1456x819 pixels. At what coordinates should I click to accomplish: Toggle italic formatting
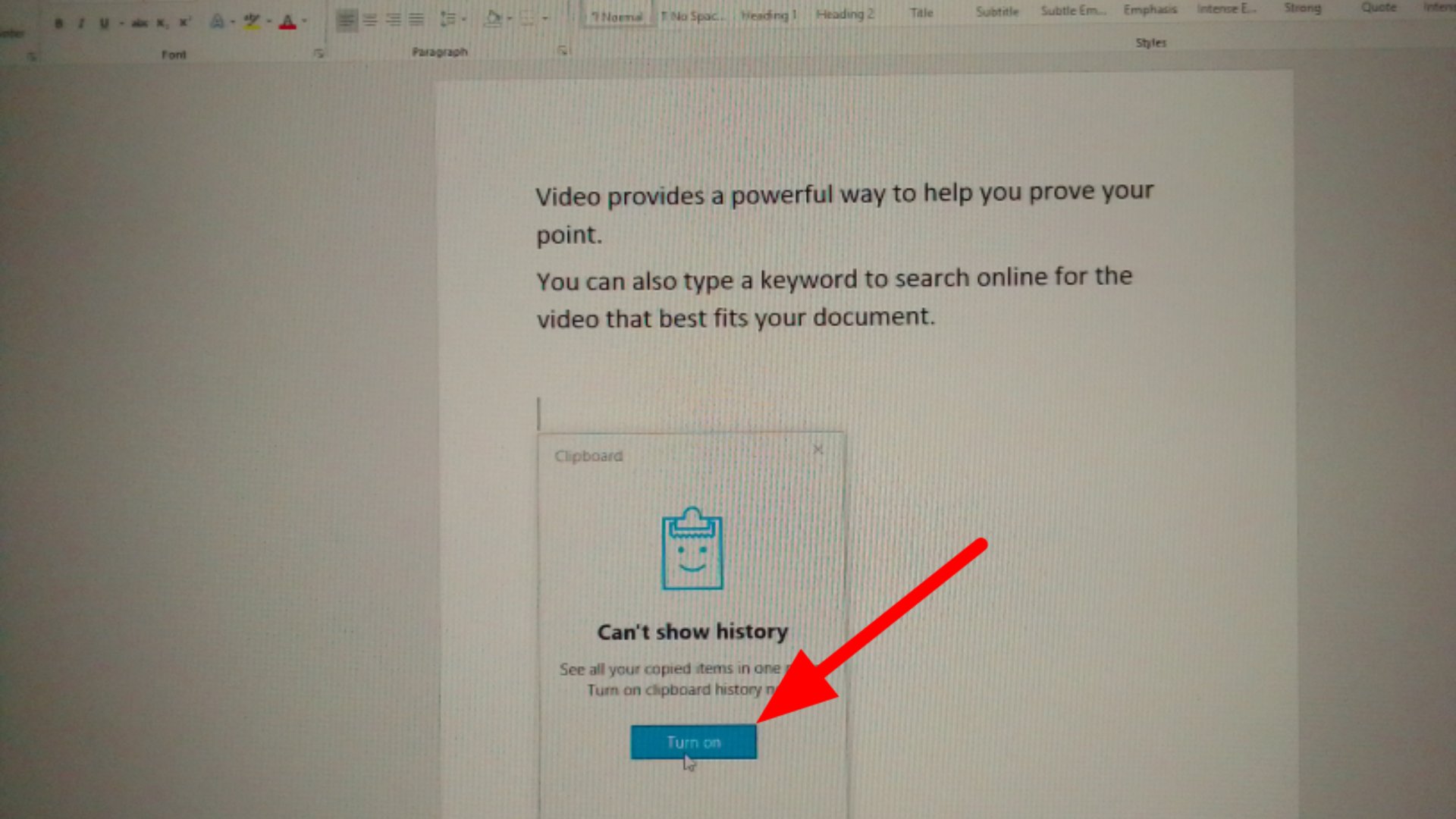(81, 24)
